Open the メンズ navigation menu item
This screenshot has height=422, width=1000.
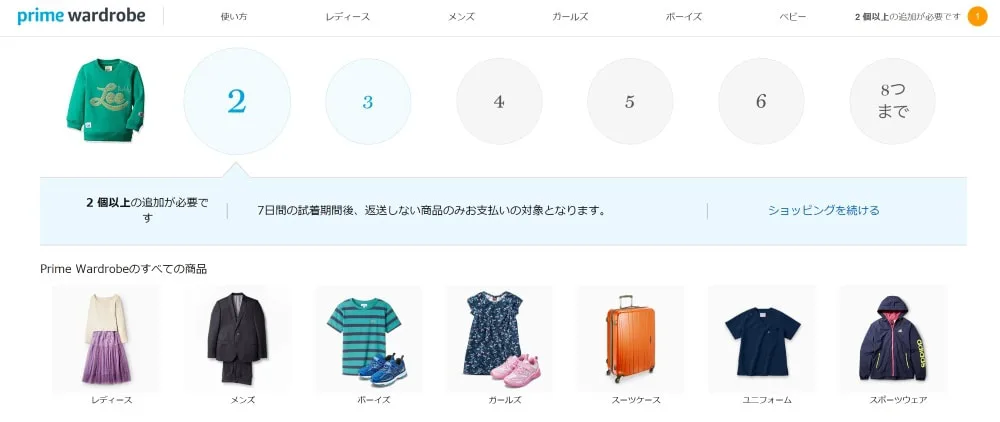[x=461, y=17]
